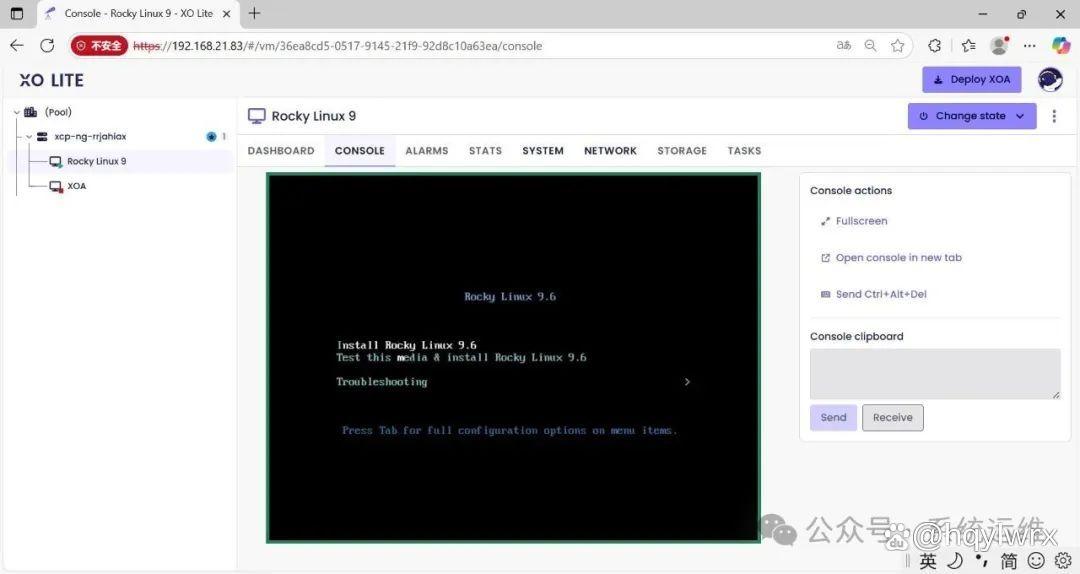Open the three-dot VM options menu

(x=1054, y=116)
